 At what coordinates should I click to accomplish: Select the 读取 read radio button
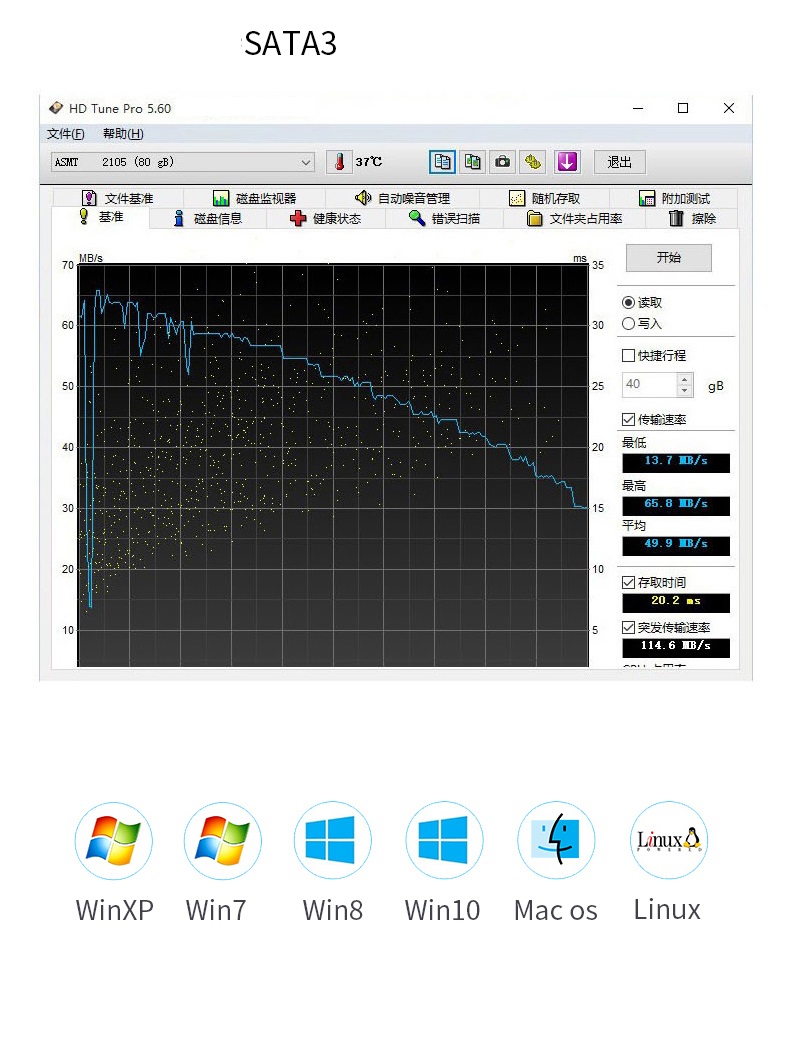click(628, 302)
